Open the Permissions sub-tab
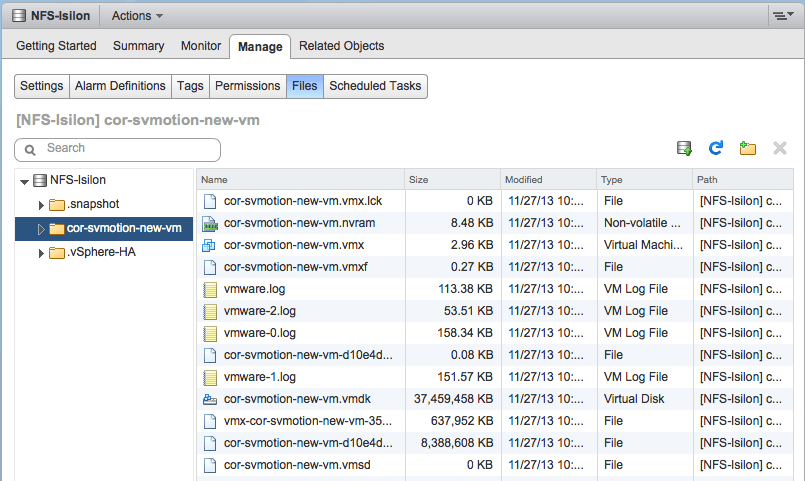The height and width of the screenshot is (481, 805). click(x=247, y=86)
